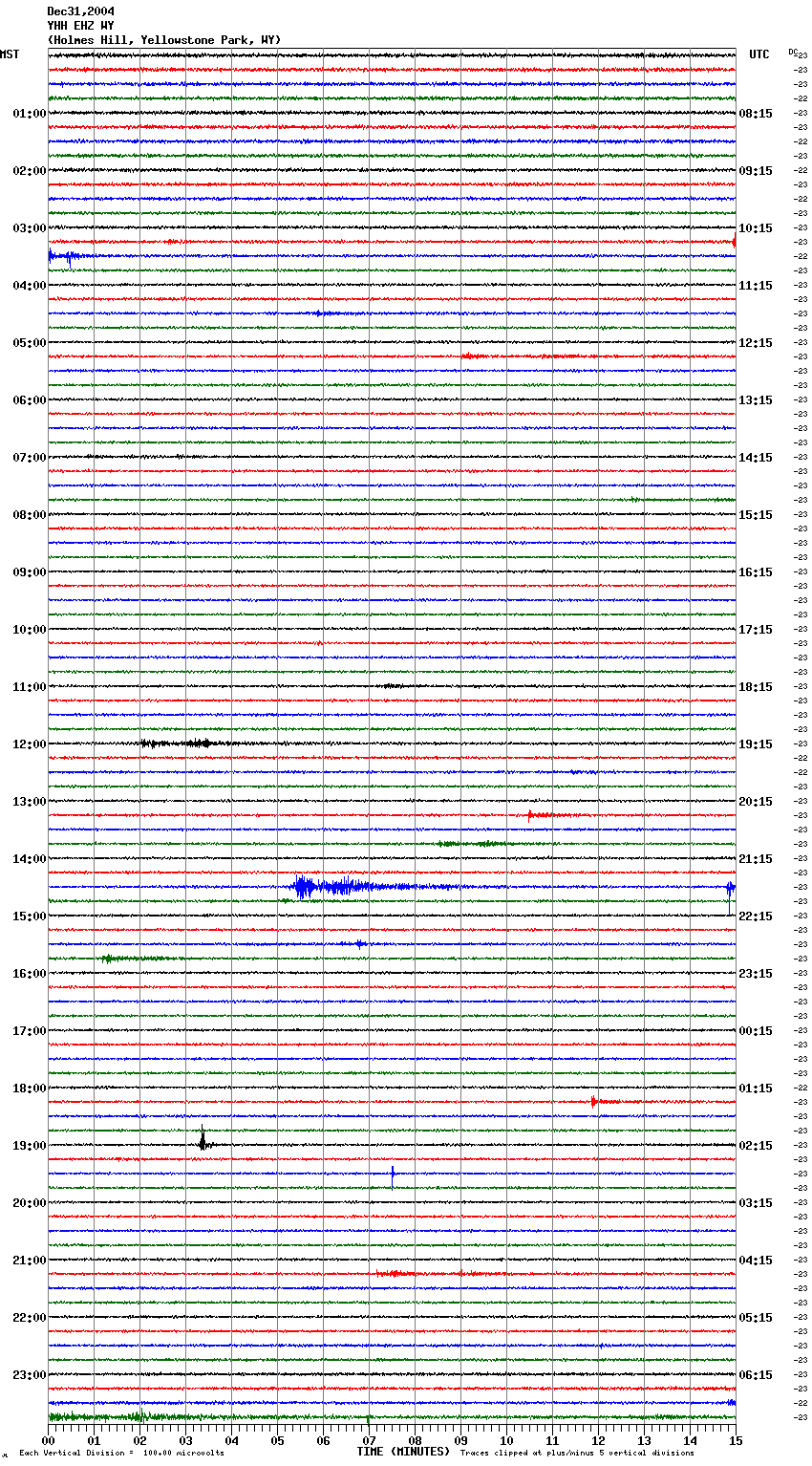Click minute tick label "00" on time axis
Screen dimensions: 812x1466
(x=48, y=1440)
